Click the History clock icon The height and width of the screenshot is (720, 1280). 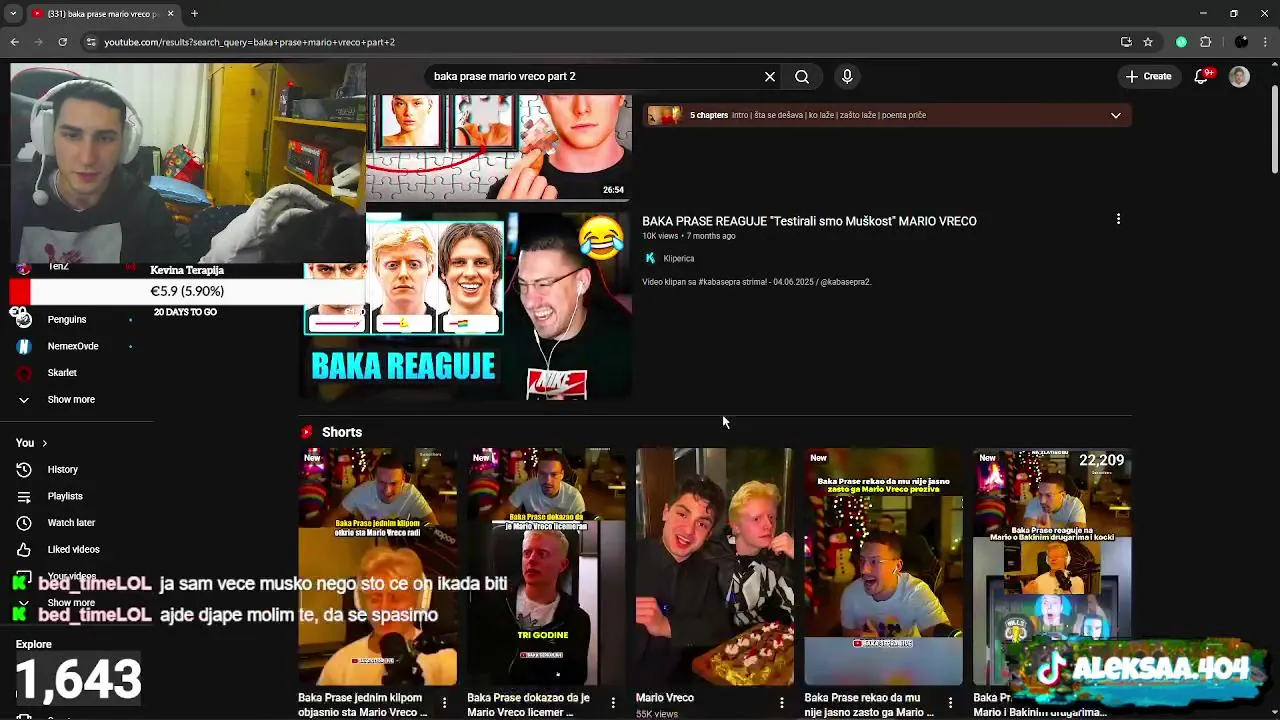(24, 469)
